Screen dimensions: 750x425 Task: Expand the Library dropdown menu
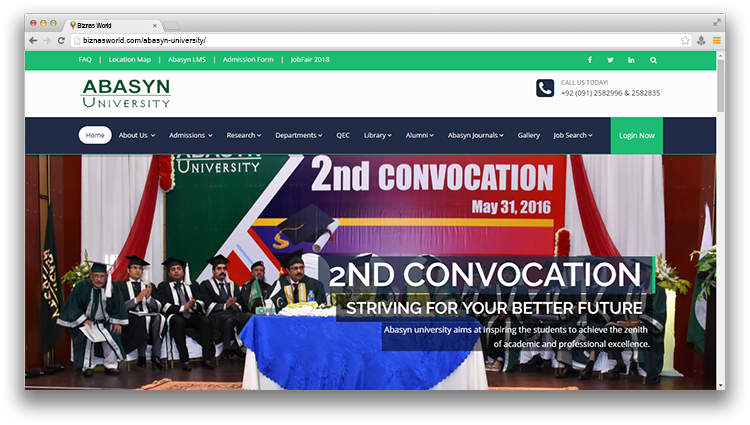[377, 135]
